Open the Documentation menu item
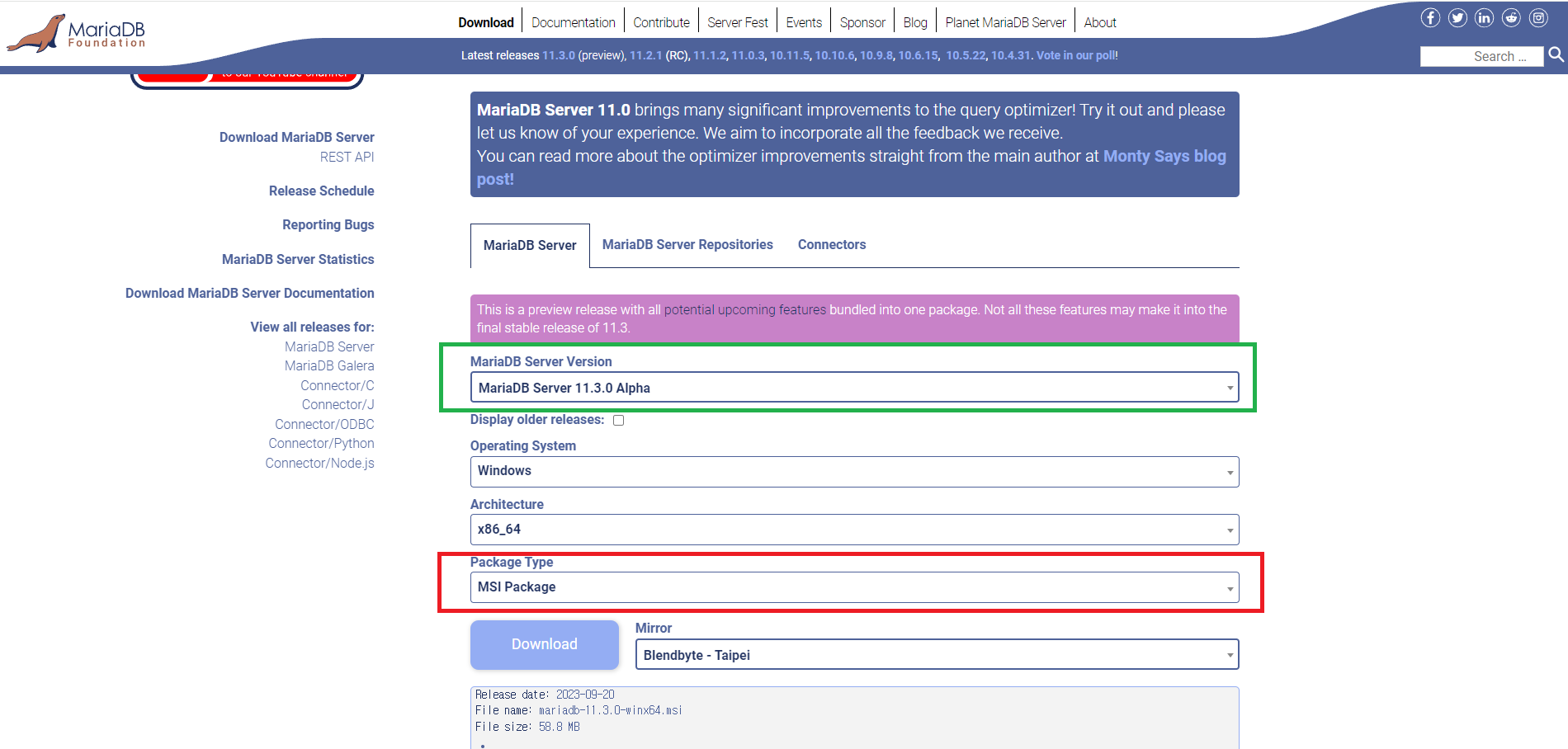1568x749 pixels. coord(574,22)
